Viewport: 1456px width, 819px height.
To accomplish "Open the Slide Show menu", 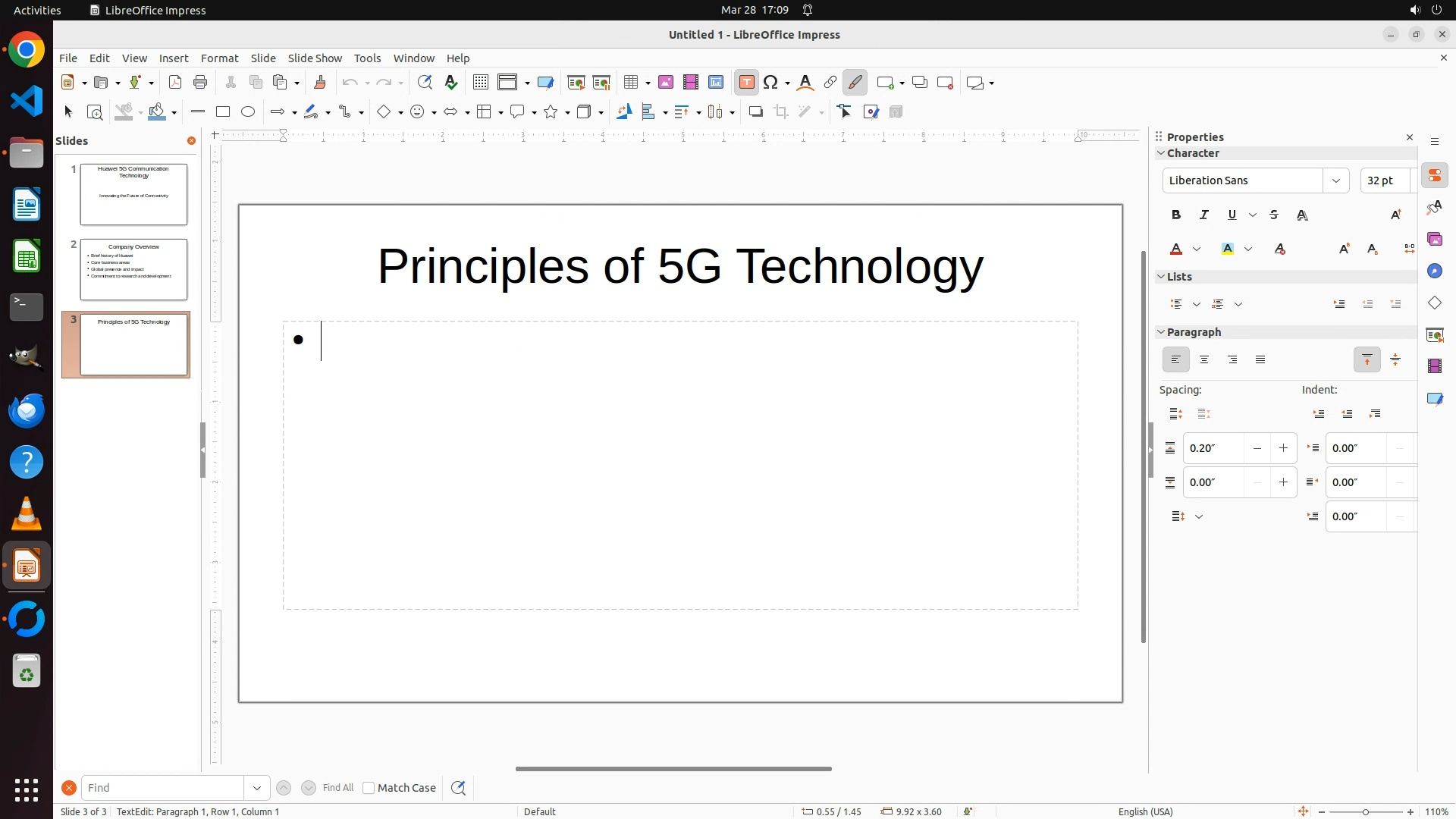I will (x=315, y=58).
